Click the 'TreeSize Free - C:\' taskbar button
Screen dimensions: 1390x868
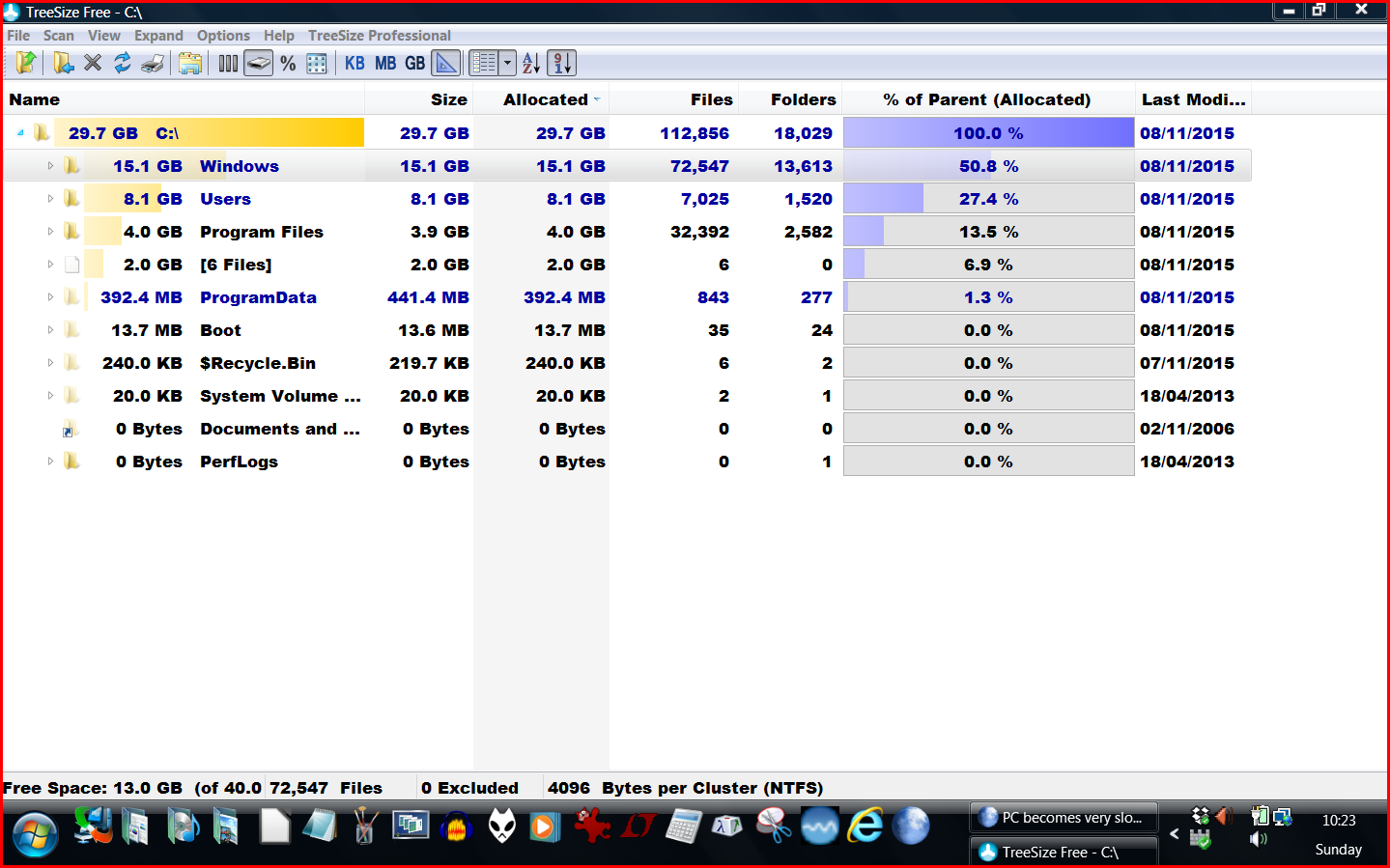pos(1064,853)
